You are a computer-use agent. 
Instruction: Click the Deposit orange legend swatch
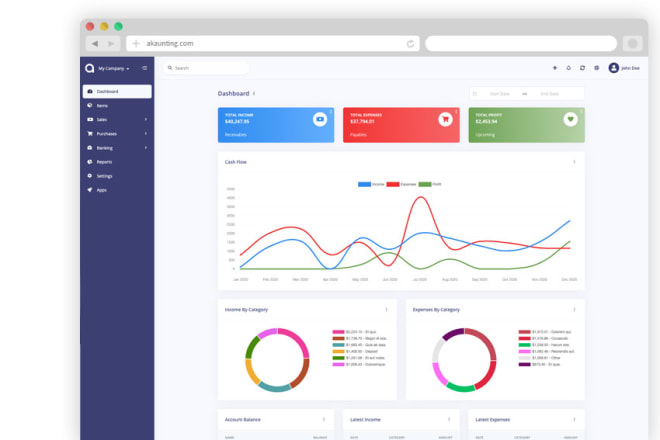pyautogui.click(x=338, y=351)
